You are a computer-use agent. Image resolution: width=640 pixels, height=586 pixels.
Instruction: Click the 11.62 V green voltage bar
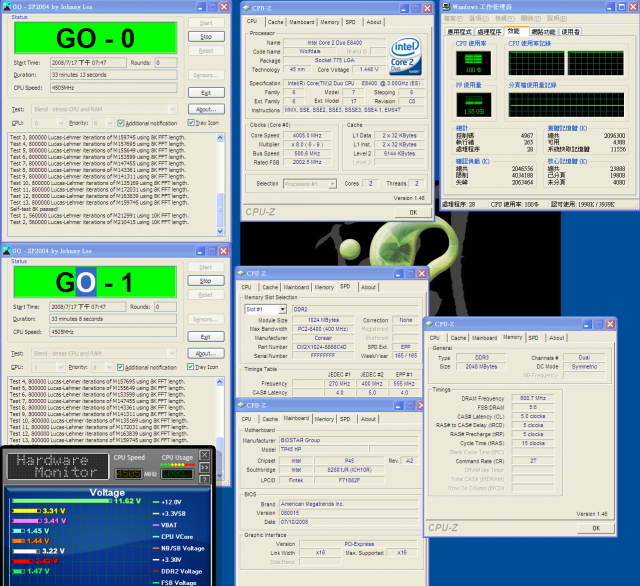coord(62,501)
